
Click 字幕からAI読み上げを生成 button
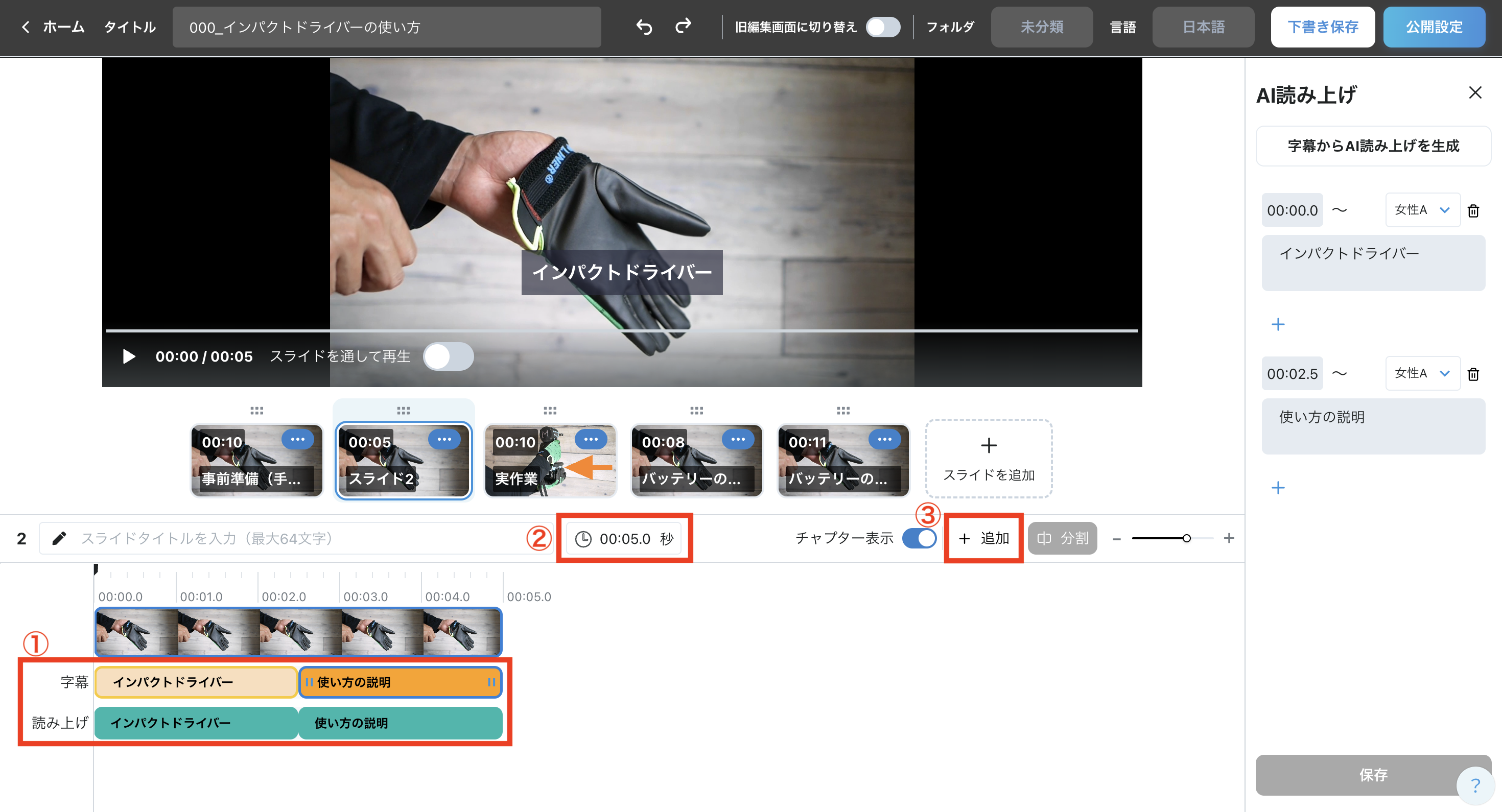pos(1373,146)
